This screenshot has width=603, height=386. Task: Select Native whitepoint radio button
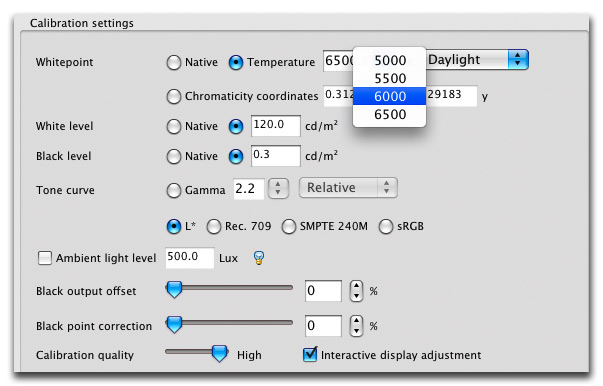click(173, 62)
